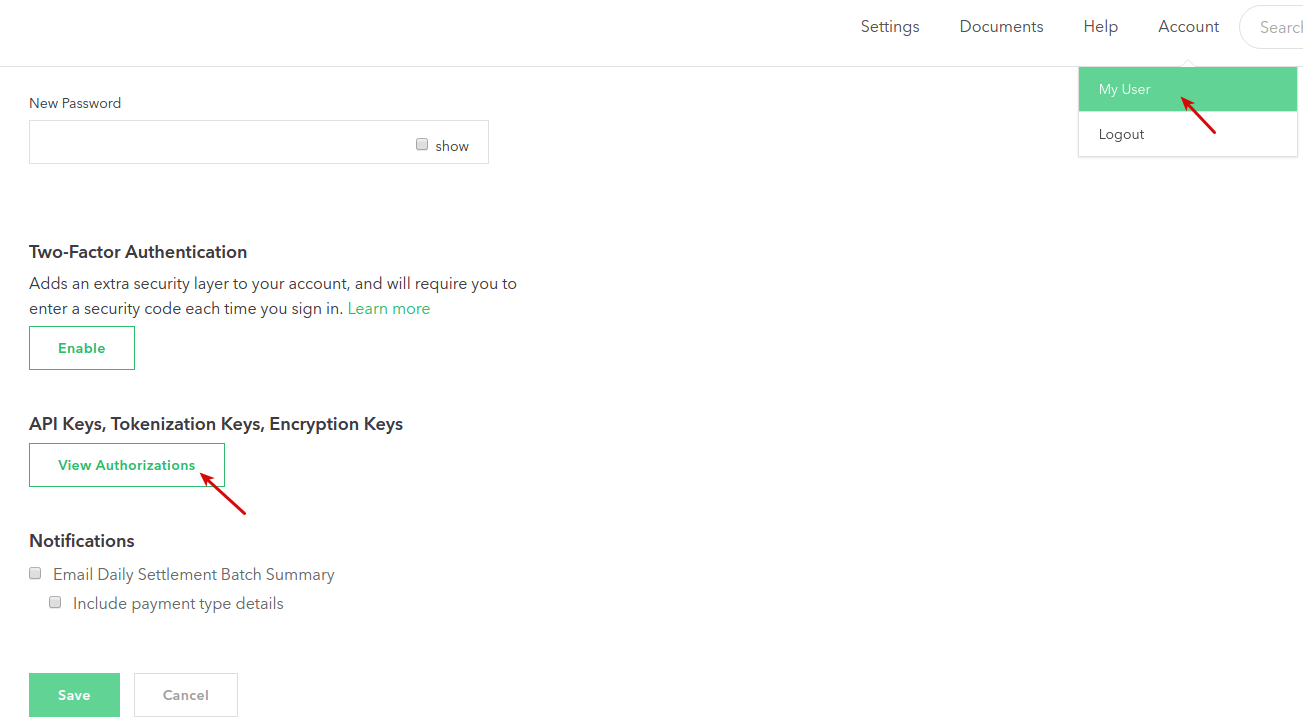This screenshot has height=723, width=1303.
Task: Check Email Daily Settlement Batch Summary
Action: click(35, 573)
